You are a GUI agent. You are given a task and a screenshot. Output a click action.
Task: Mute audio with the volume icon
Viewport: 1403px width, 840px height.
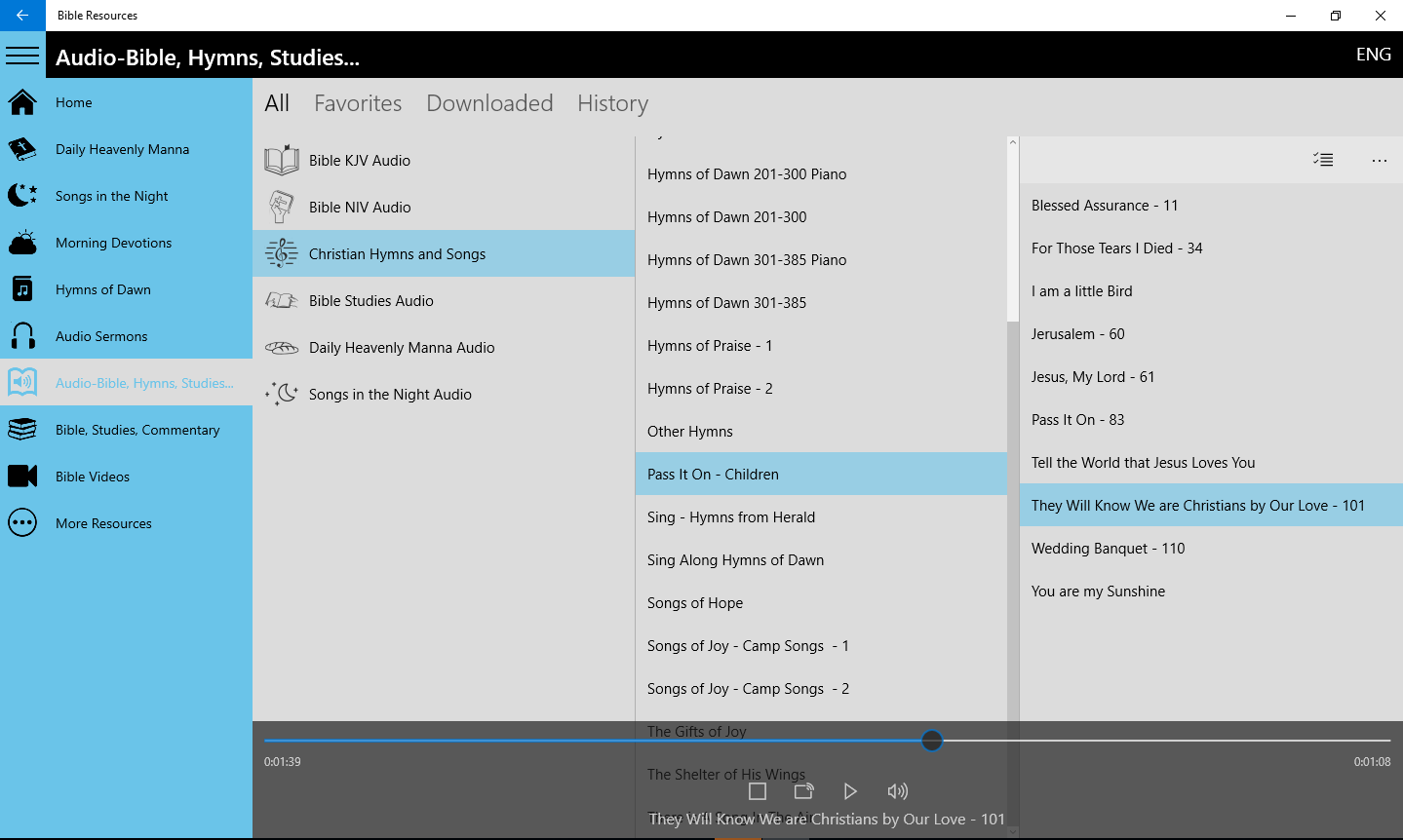coord(897,790)
